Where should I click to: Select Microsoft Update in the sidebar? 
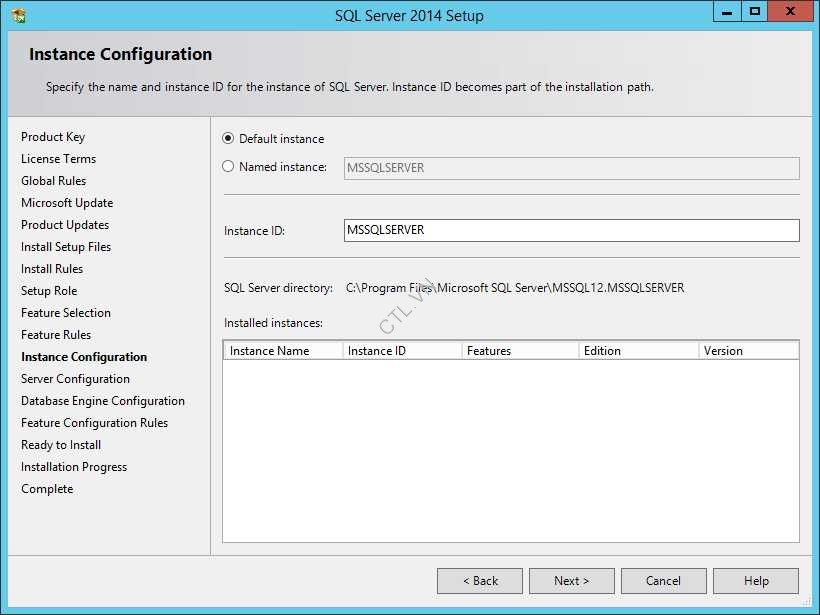[67, 202]
